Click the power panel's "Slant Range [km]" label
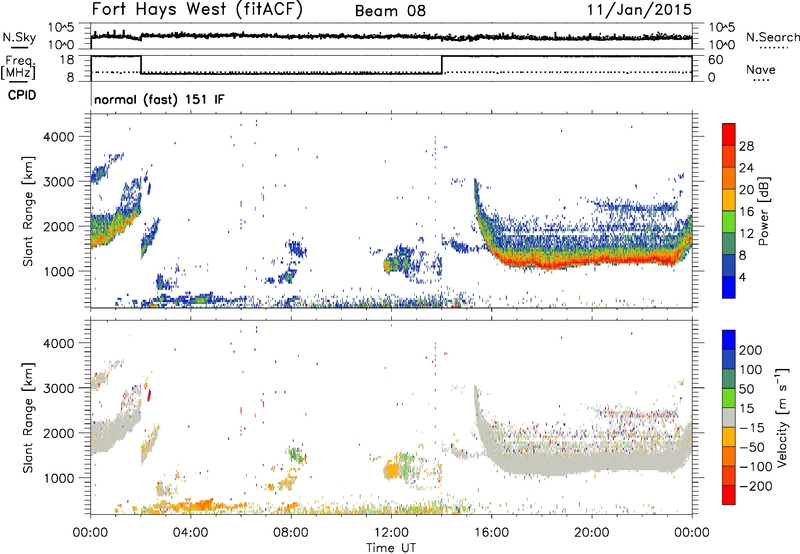This screenshot has width=800, height=554. (28, 211)
